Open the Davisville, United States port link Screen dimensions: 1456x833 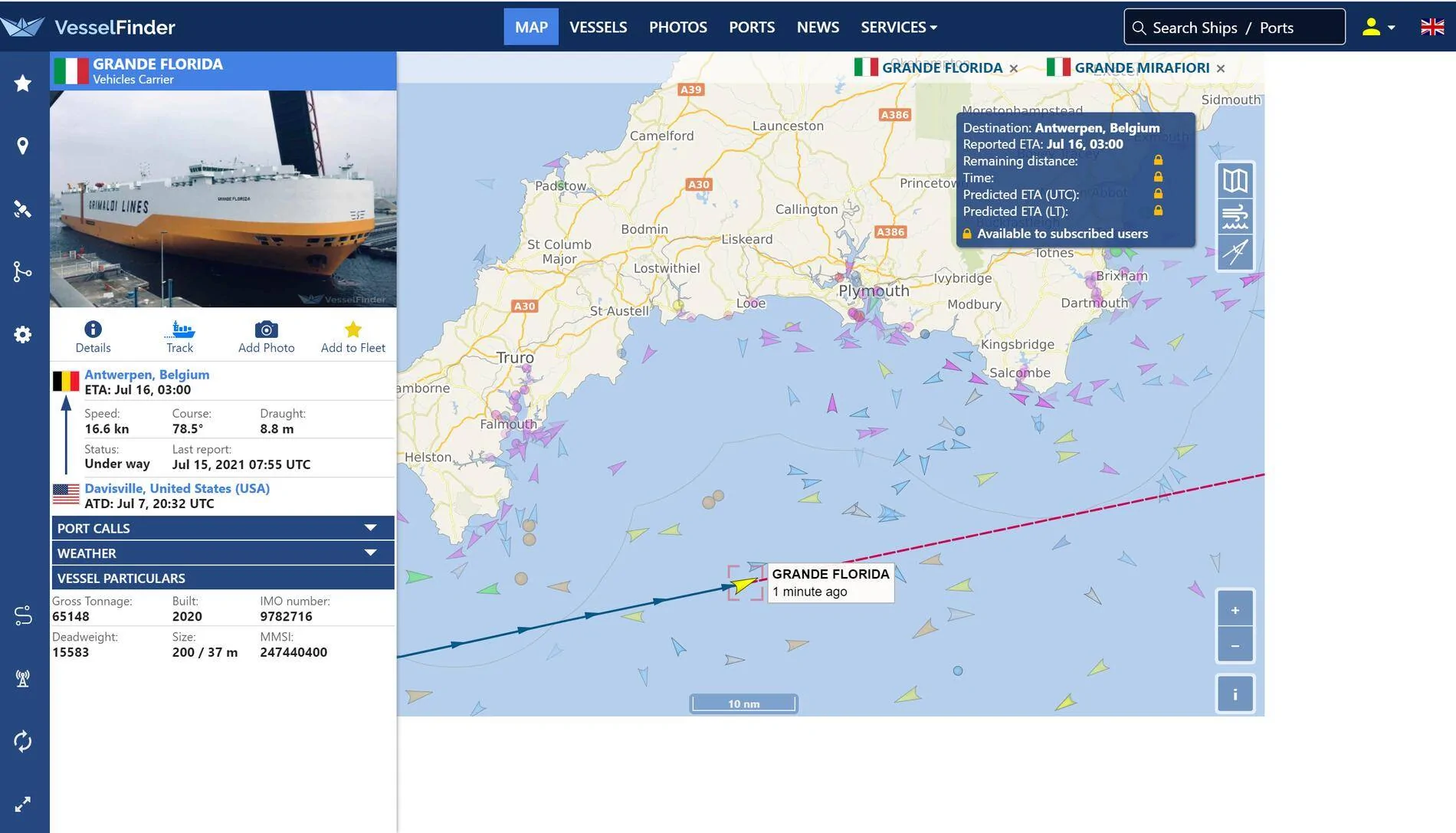(177, 488)
